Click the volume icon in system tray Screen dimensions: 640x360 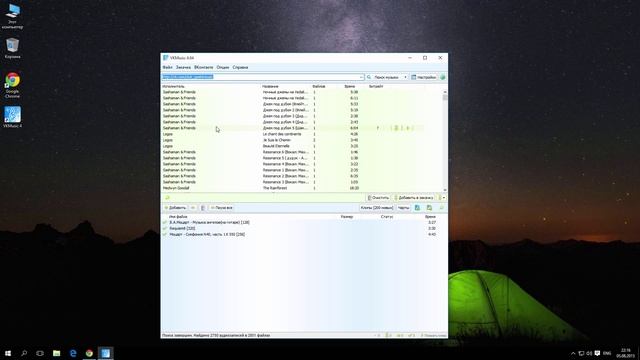[589, 353]
